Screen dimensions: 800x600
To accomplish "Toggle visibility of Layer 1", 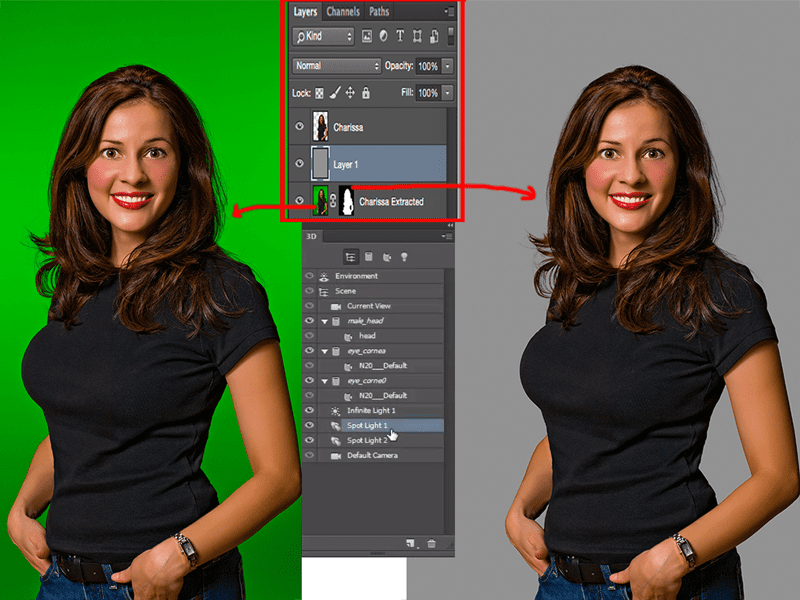I will [299, 164].
